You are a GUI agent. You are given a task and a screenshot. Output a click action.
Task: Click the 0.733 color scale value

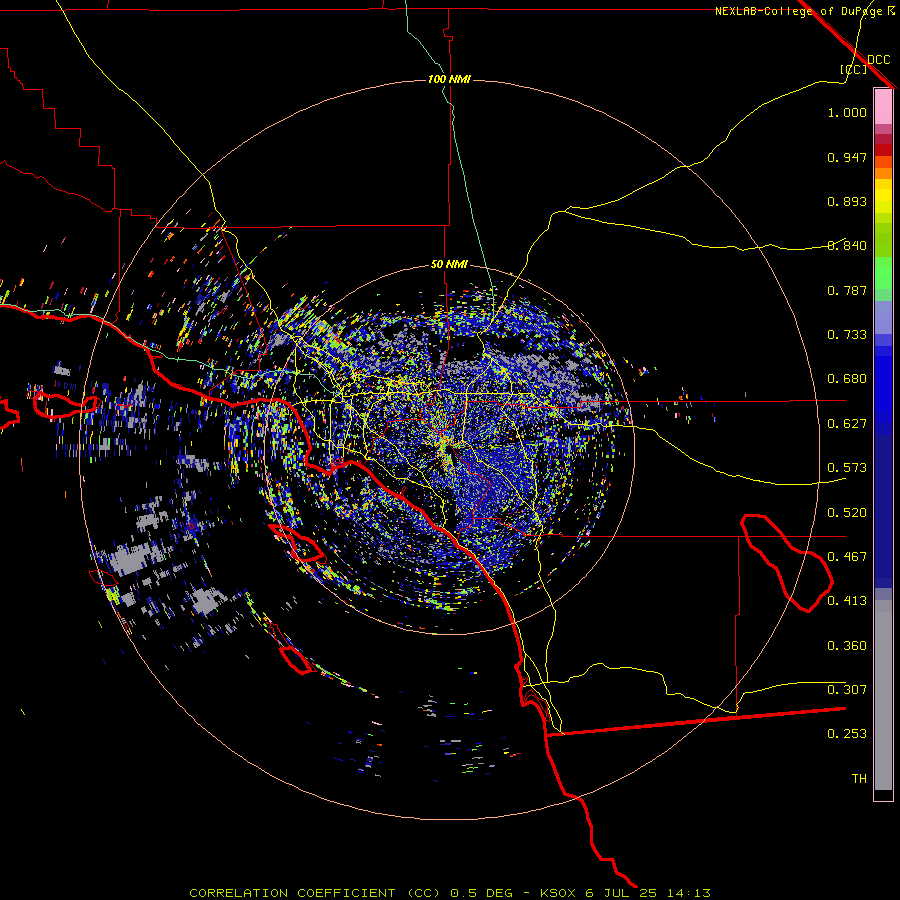click(847, 335)
